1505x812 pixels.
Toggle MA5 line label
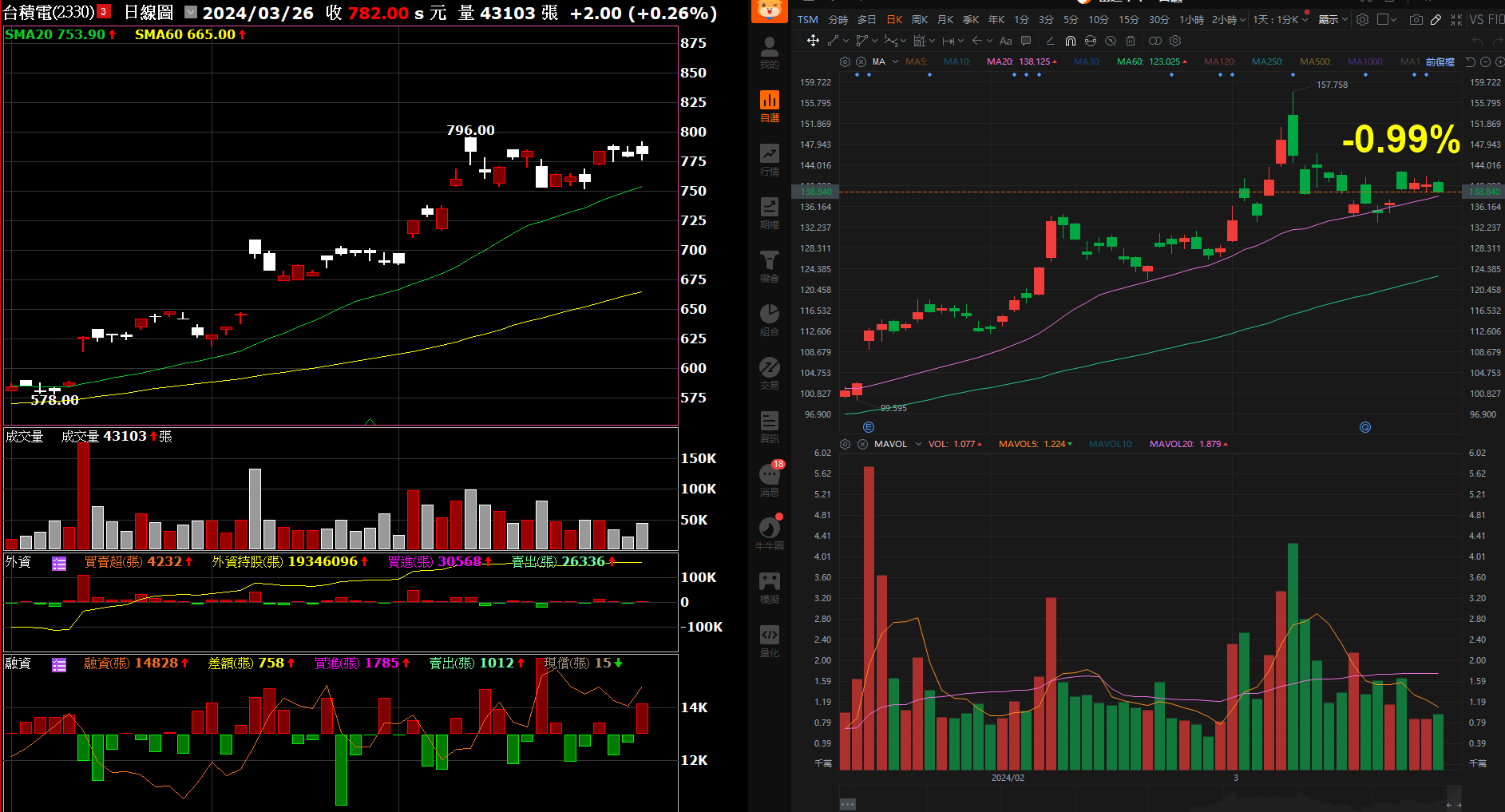coord(917,61)
